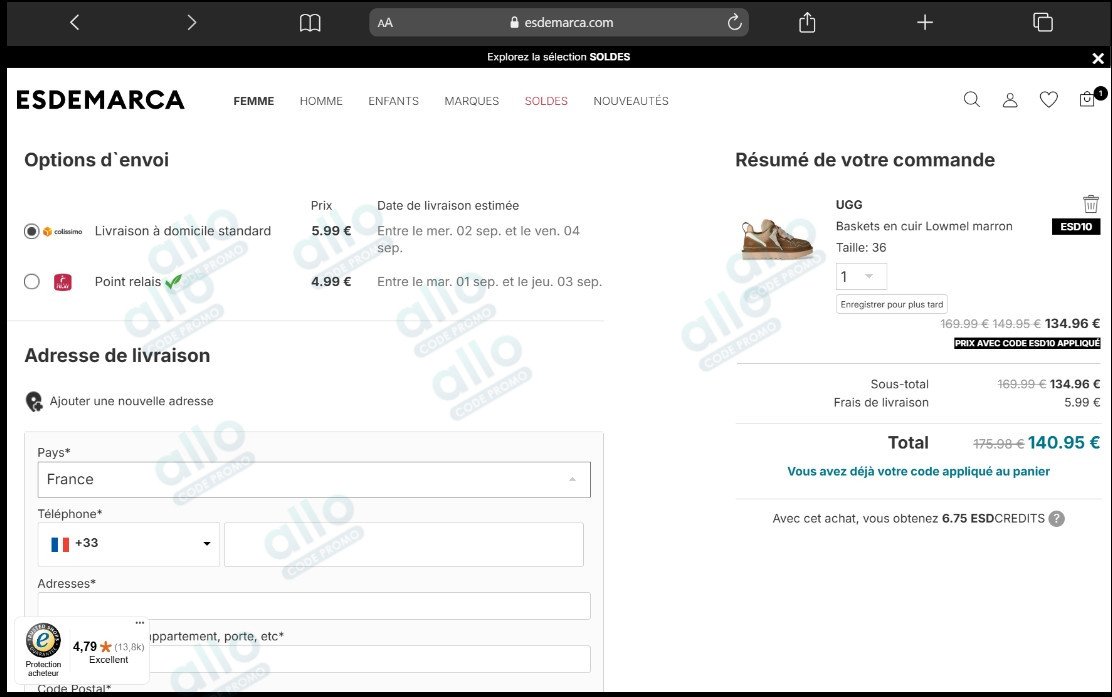
Task: Change the quantity 1 dropdown
Action: pyautogui.click(x=861, y=277)
